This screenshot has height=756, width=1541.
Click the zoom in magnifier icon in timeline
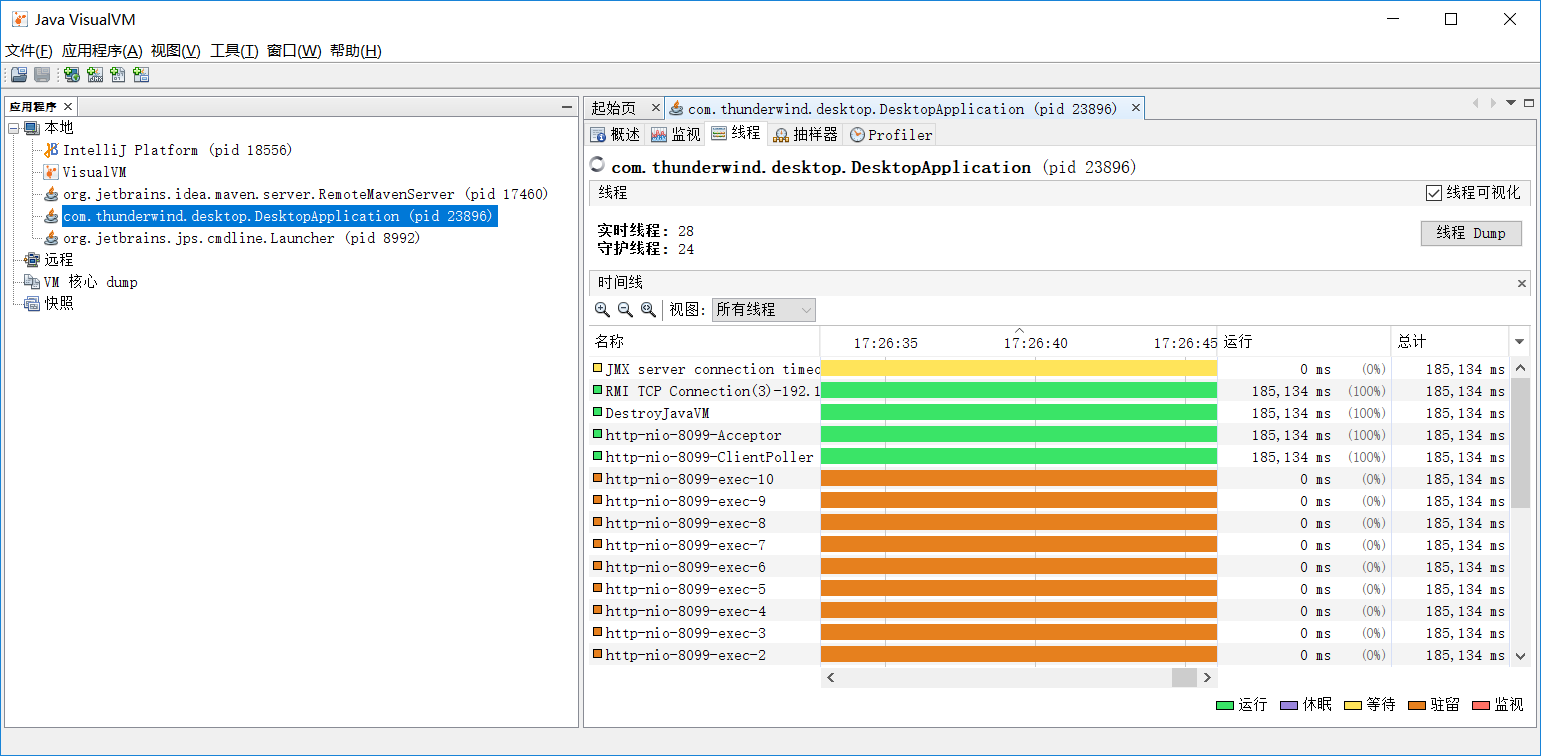tap(602, 310)
